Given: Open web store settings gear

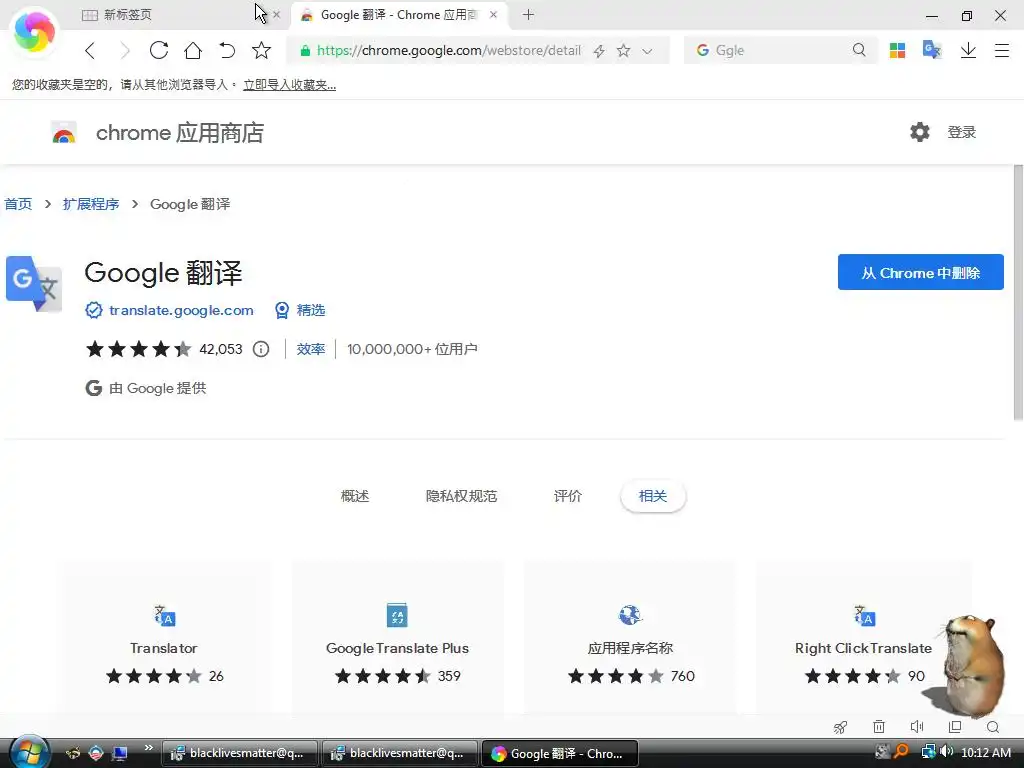Looking at the screenshot, I should coord(920,132).
